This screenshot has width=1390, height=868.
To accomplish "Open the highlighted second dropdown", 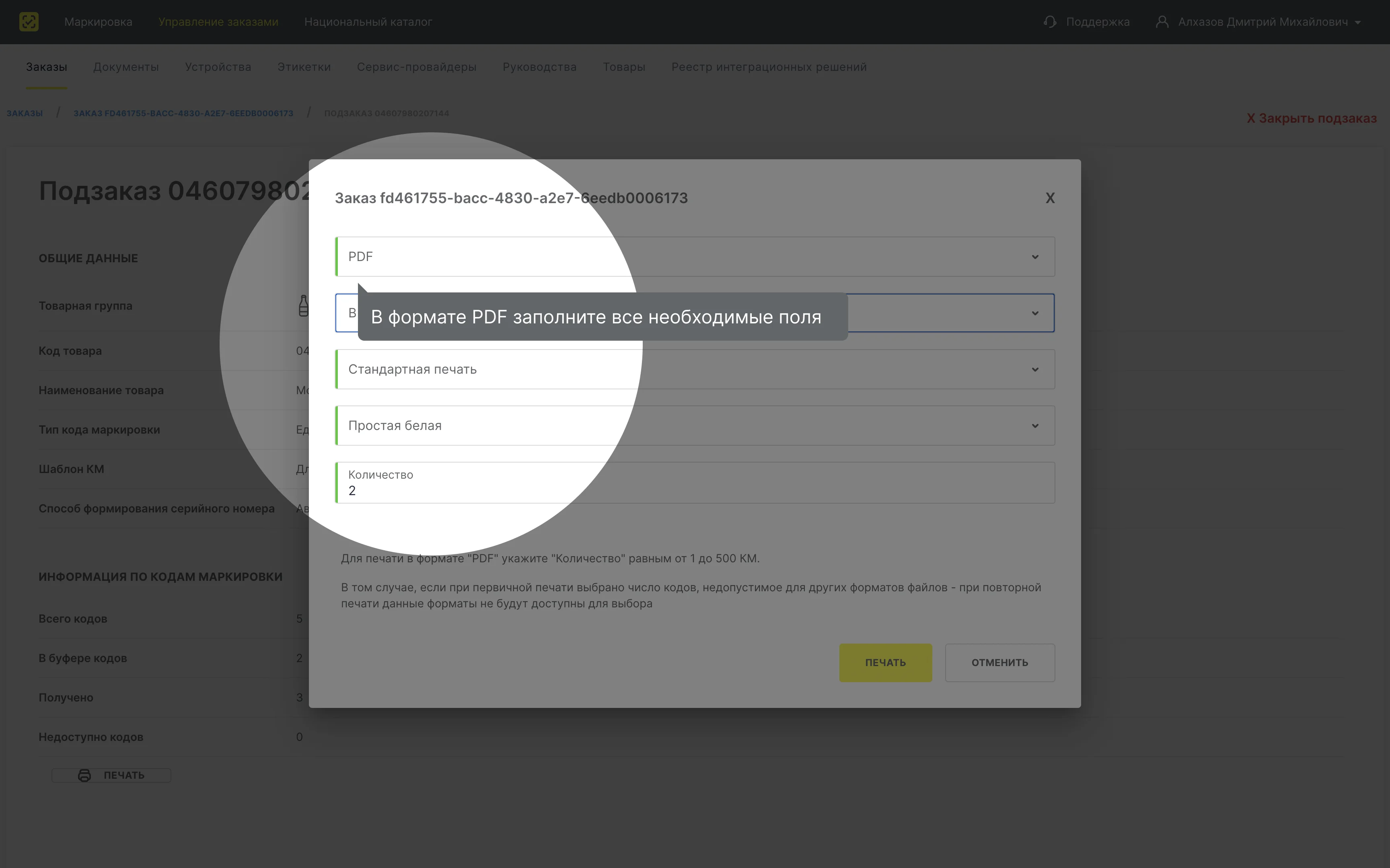I will pos(695,313).
